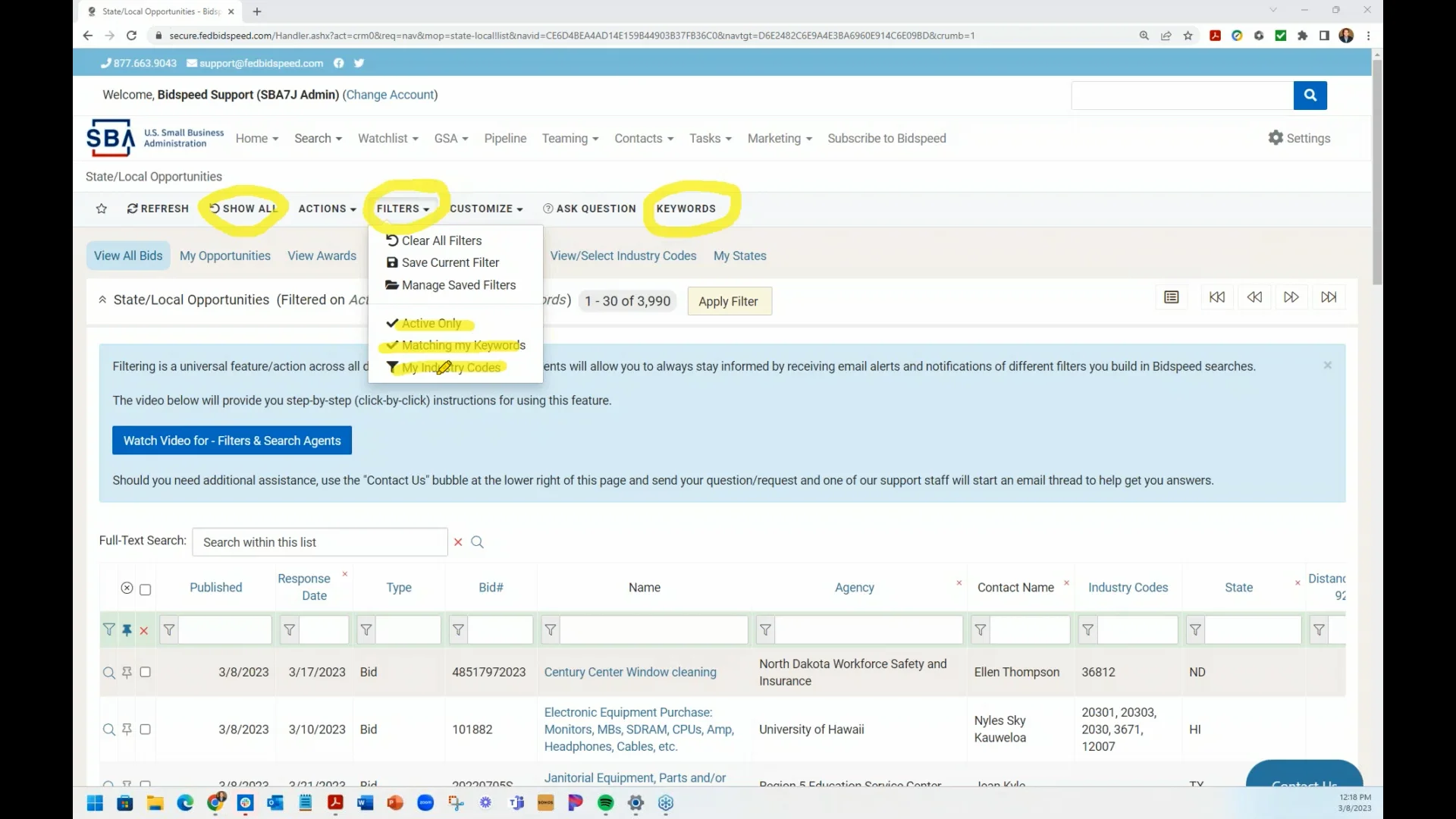Select Pipeline from the navigation menu
Viewport: 1456px width, 819px height.
tap(505, 138)
